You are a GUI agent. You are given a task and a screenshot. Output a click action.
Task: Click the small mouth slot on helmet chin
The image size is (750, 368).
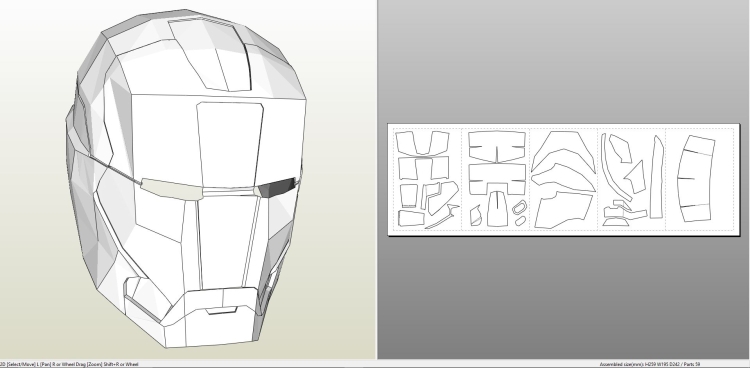tap(221, 311)
